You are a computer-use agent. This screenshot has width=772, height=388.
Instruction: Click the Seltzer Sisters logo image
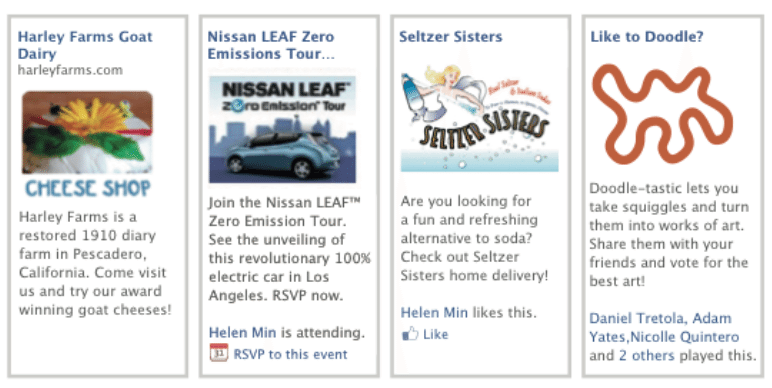(x=480, y=118)
